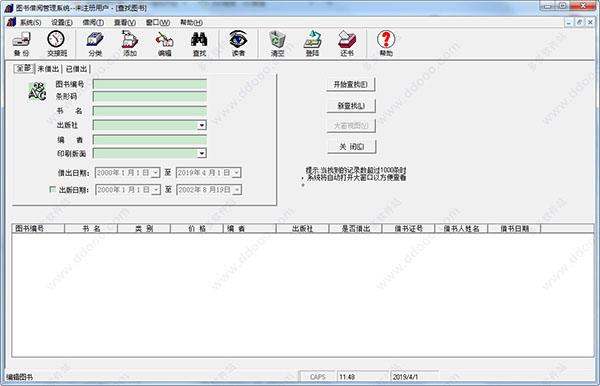This screenshot has width=600, height=386.
Task: Open the 借出日期 start date dropdown
Action: pyautogui.click(x=155, y=173)
